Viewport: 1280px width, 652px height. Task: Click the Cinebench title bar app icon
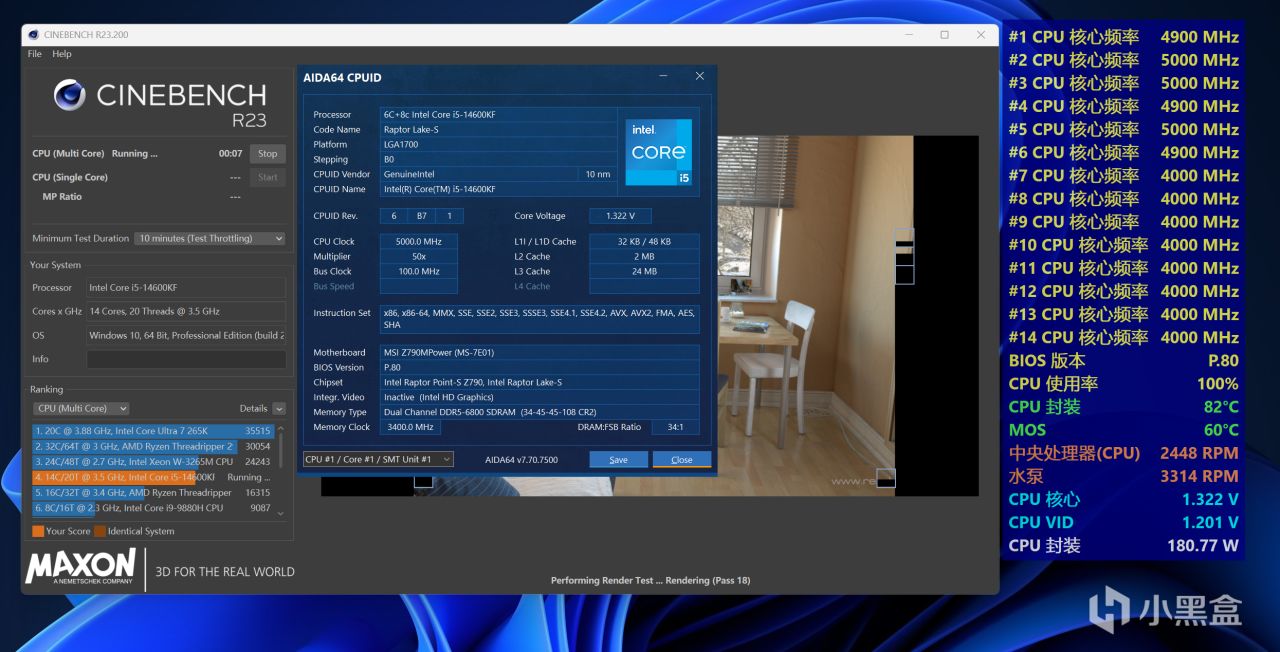click(33, 35)
